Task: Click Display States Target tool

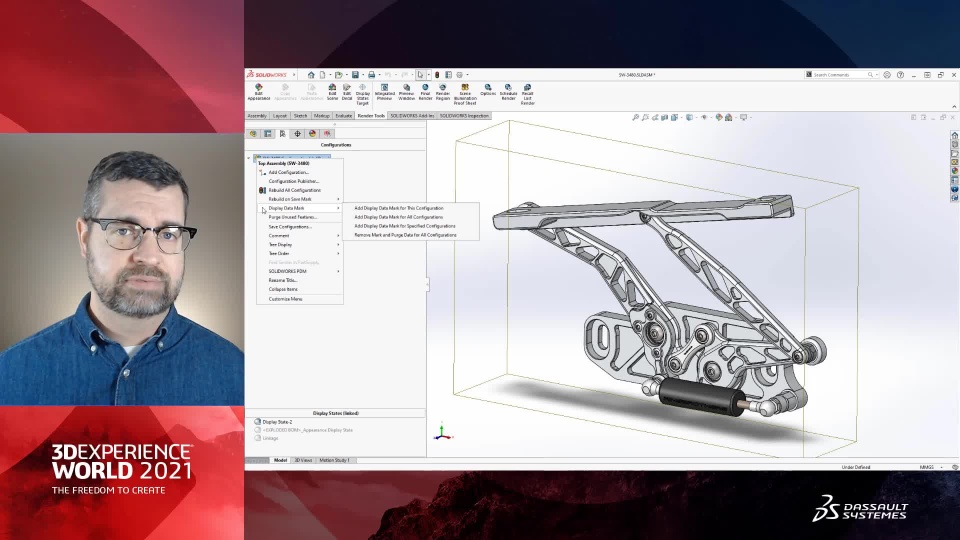Action: tap(362, 94)
